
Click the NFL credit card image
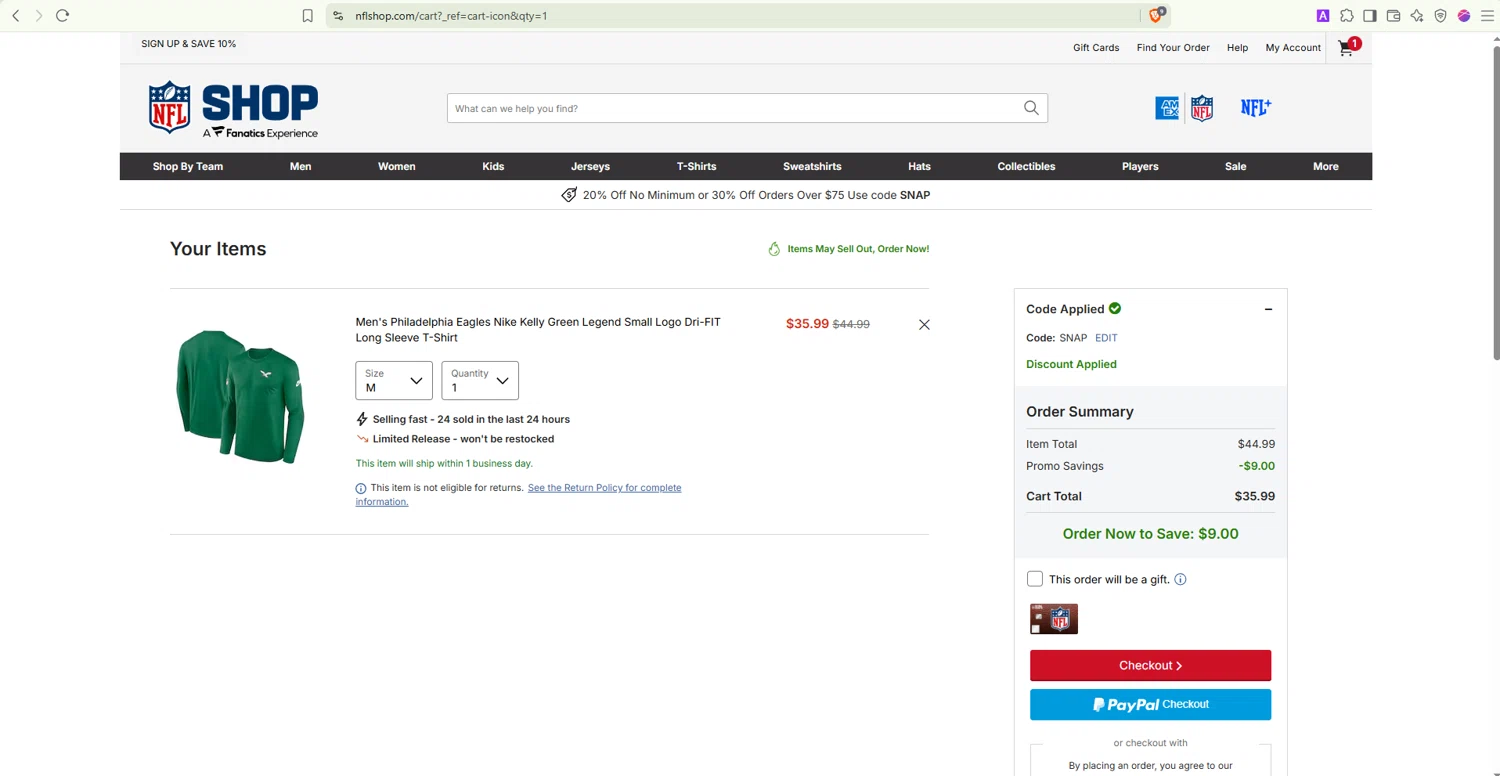click(x=1054, y=619)
